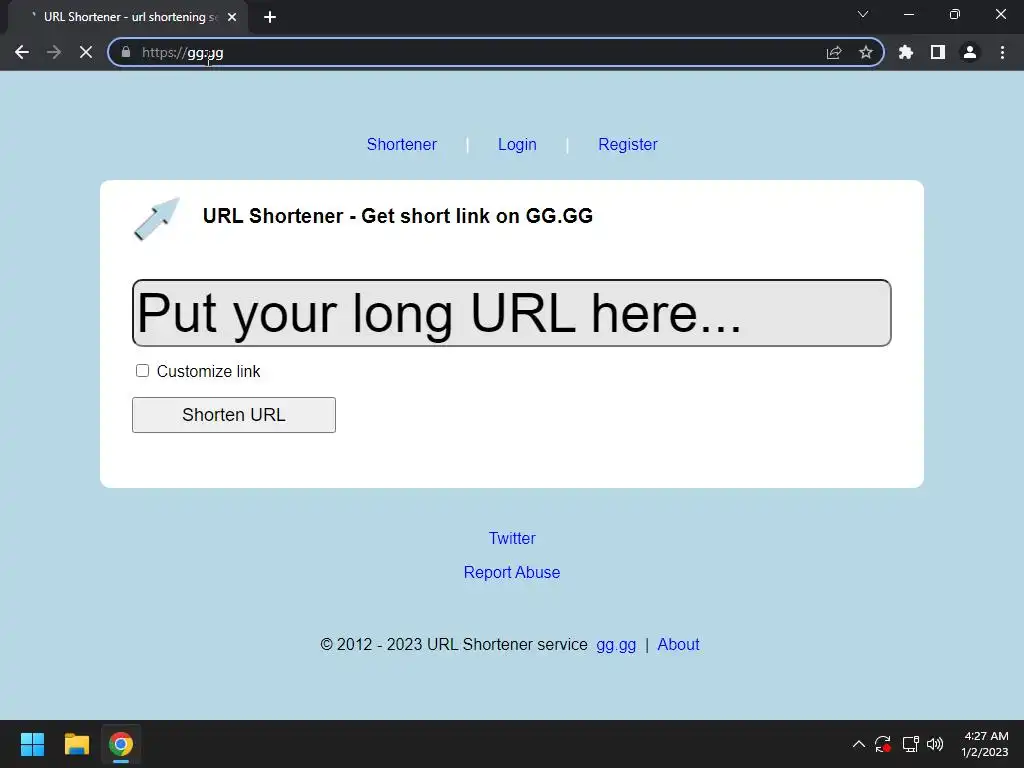Image resolution: width=1024 pixels, height=768 pixels.
Task: Click the heading 'URL Shortener - Get short link on GG.GG'
Action: point(398,216)
